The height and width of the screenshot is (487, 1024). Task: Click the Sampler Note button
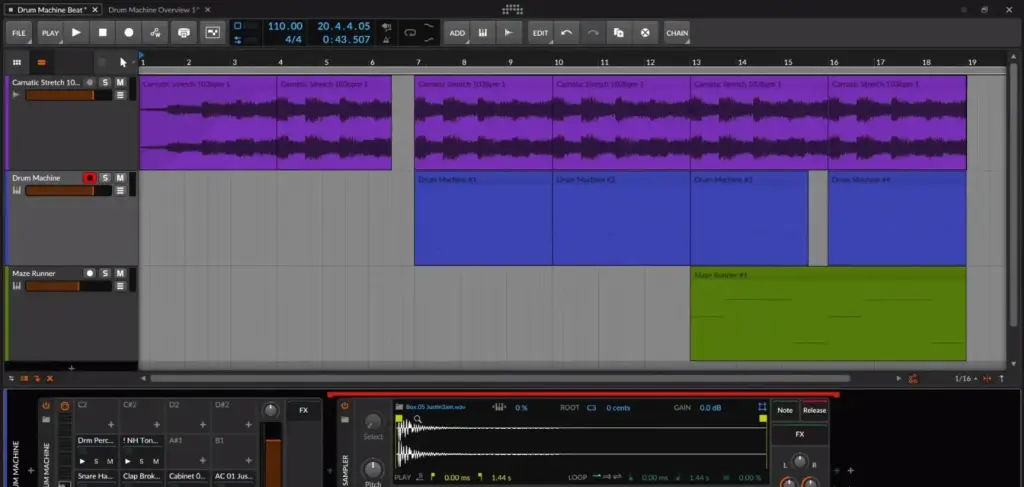pos(785,411)
